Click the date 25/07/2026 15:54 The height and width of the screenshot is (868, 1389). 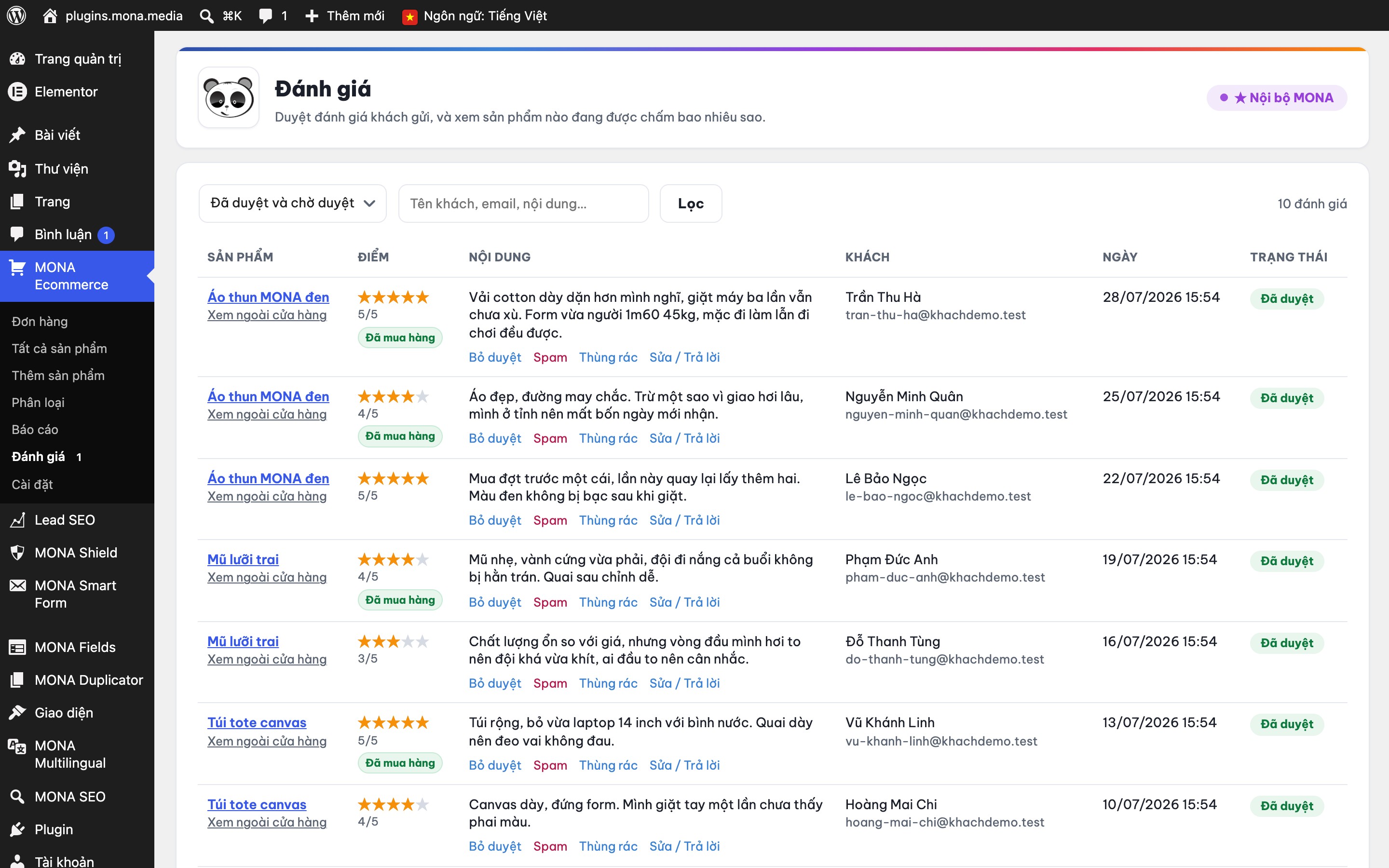[x=1160, y=396]
